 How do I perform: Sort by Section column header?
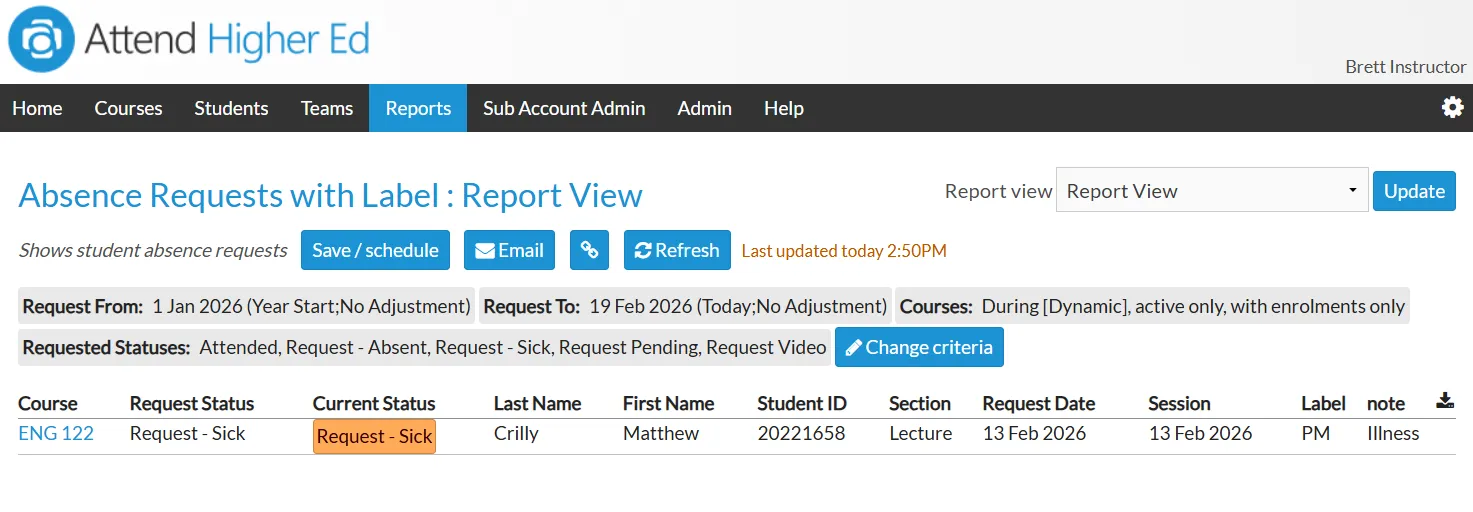[920, 404]
